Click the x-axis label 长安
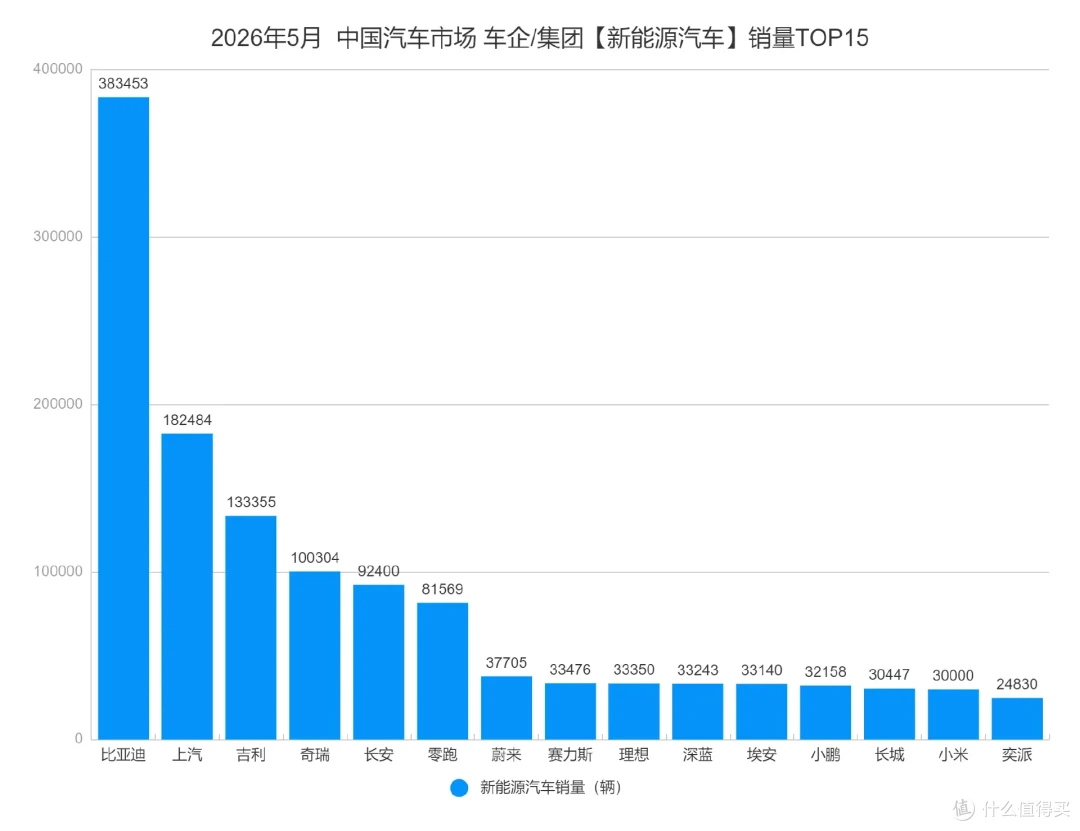The image size is (1080, 831). 379,755
